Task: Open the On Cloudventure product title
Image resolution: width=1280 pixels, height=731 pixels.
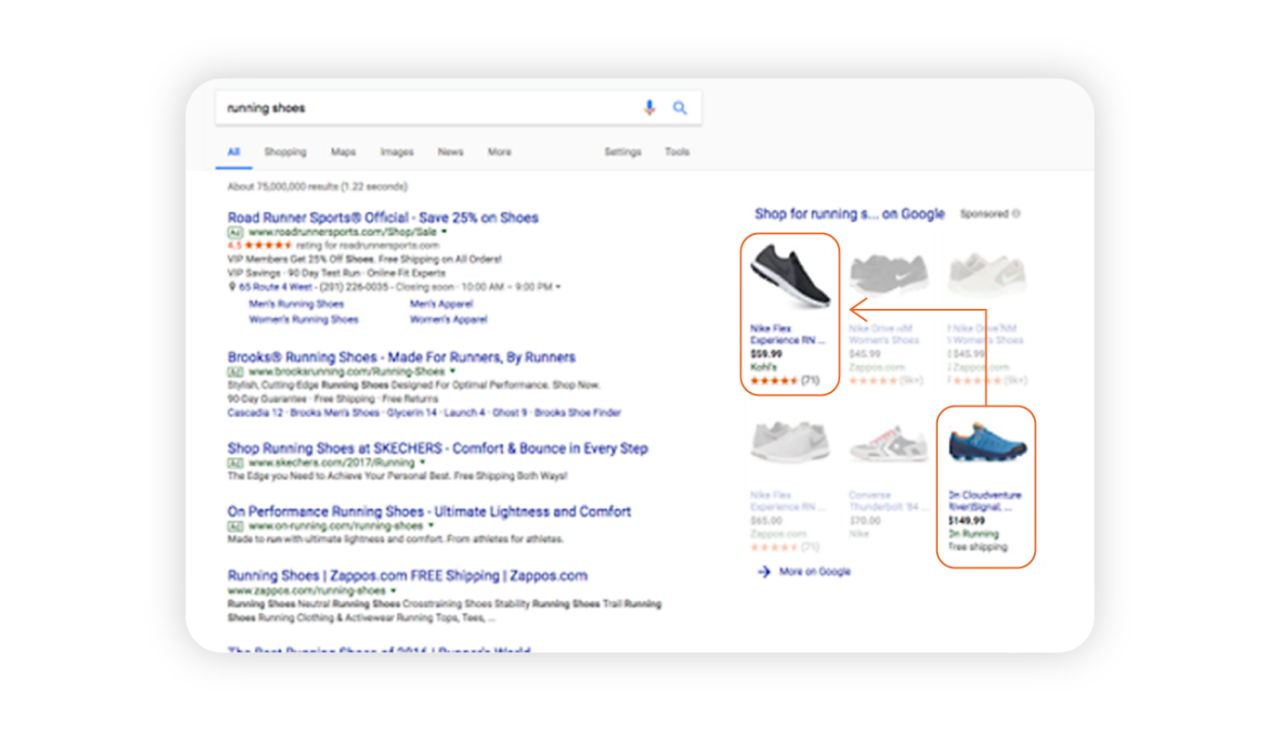Action: pyautogui.click(x=985, y=501)
